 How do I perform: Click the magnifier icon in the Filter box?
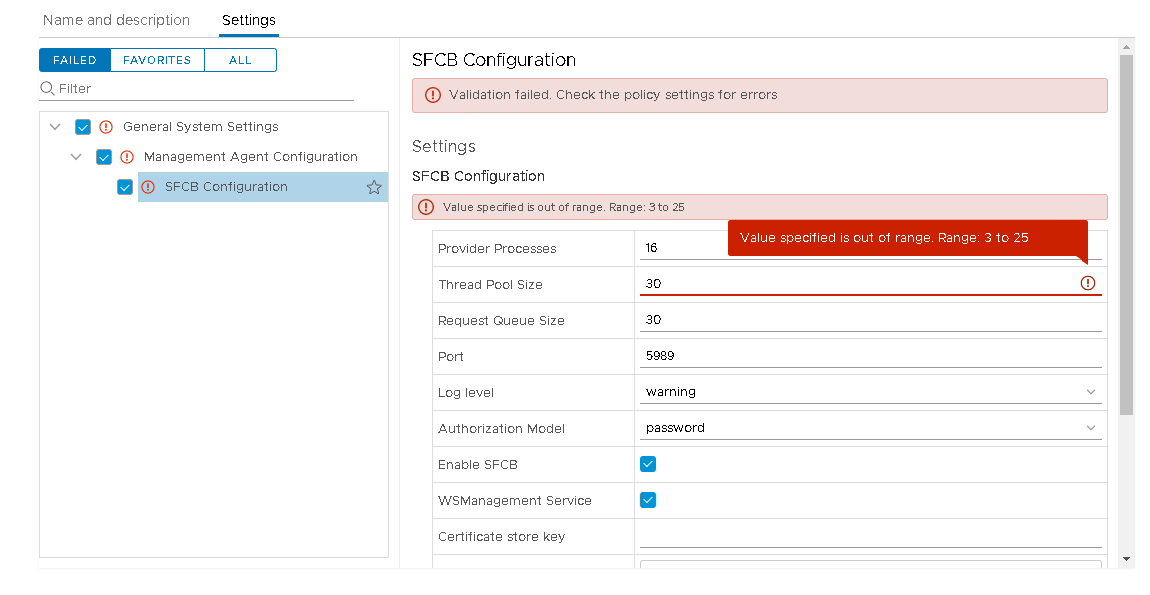tap(46, 88)
